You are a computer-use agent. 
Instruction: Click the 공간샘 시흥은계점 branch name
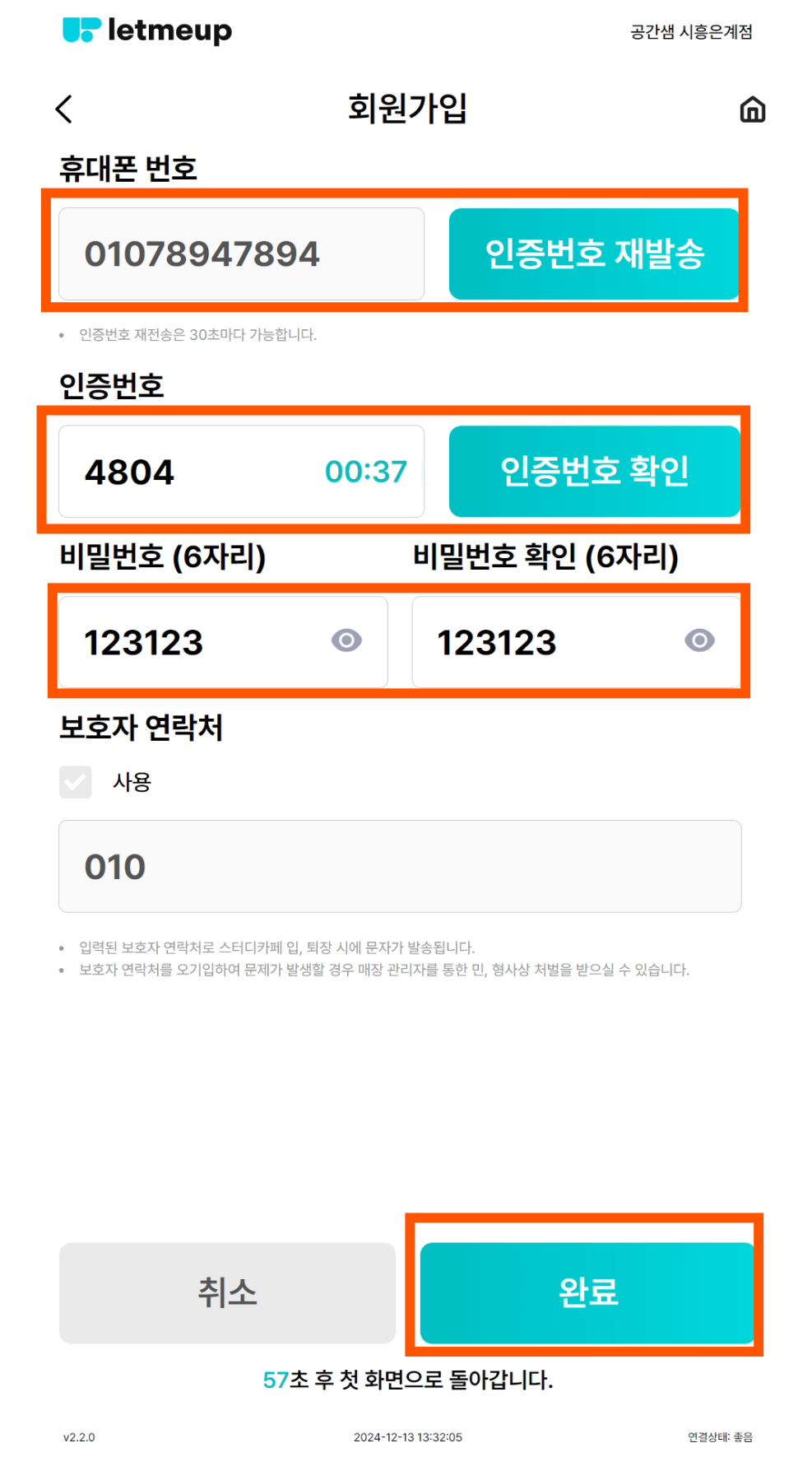[691, 32]
